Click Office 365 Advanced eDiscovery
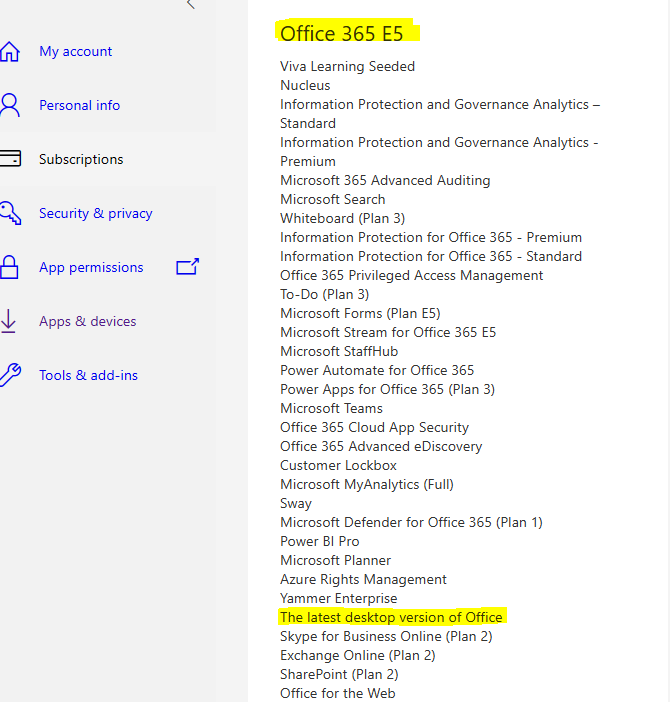 [x=381, y=446]
